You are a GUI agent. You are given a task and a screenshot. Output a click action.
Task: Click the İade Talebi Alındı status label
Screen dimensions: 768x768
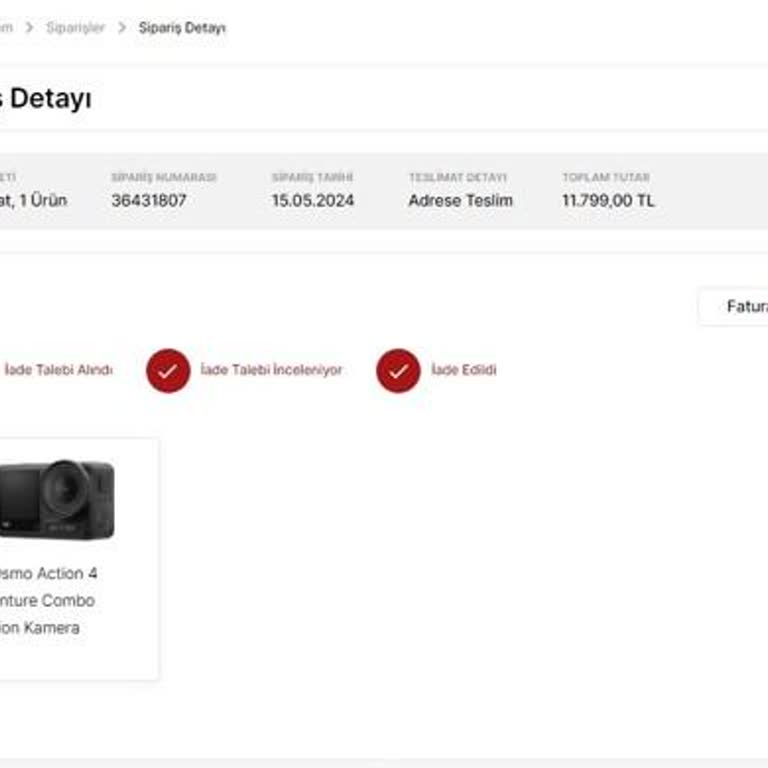(x=58, y=370)
